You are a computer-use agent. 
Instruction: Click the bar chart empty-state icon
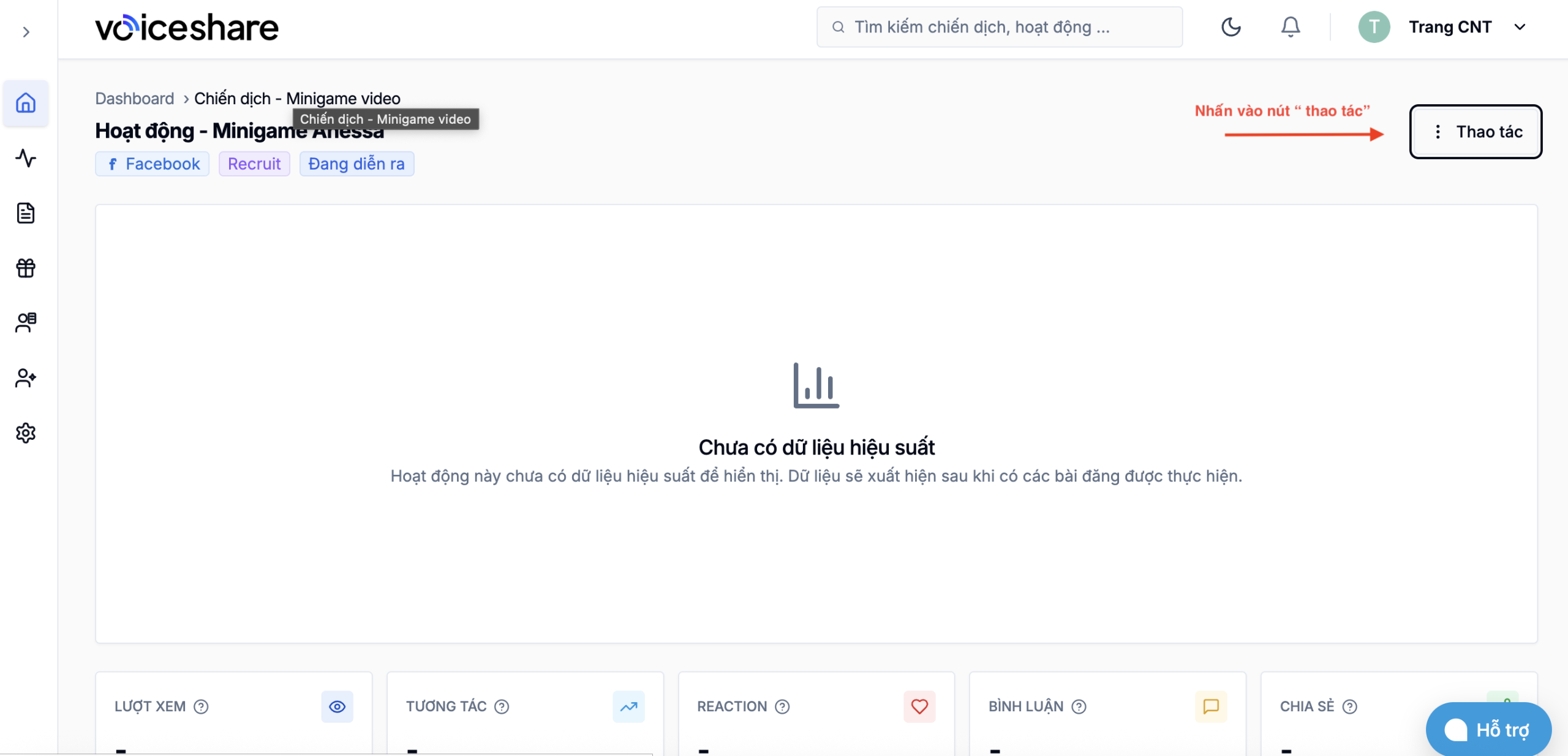816,385
